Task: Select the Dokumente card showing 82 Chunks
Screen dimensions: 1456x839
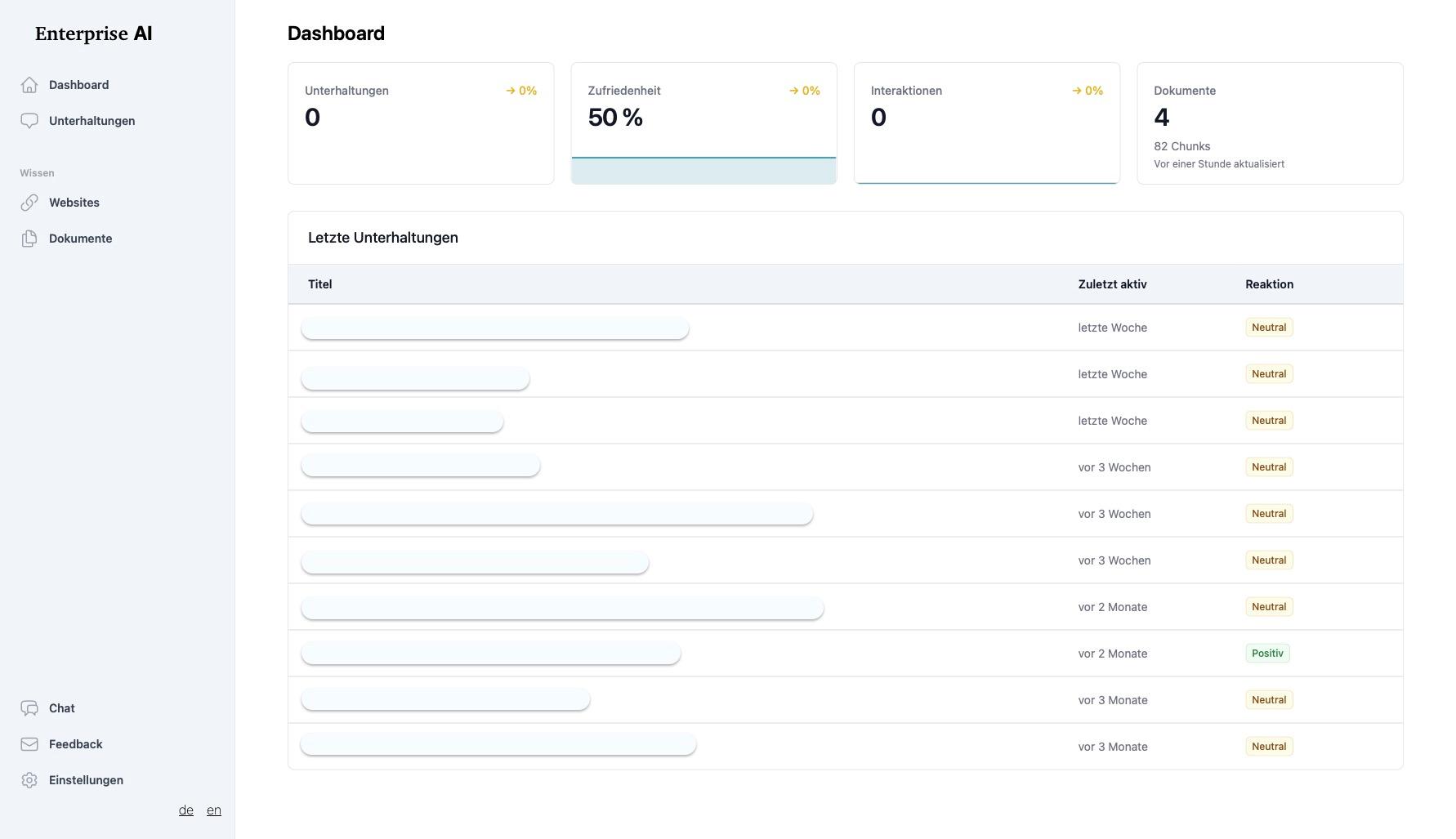Action: [x=1270, y=123]
